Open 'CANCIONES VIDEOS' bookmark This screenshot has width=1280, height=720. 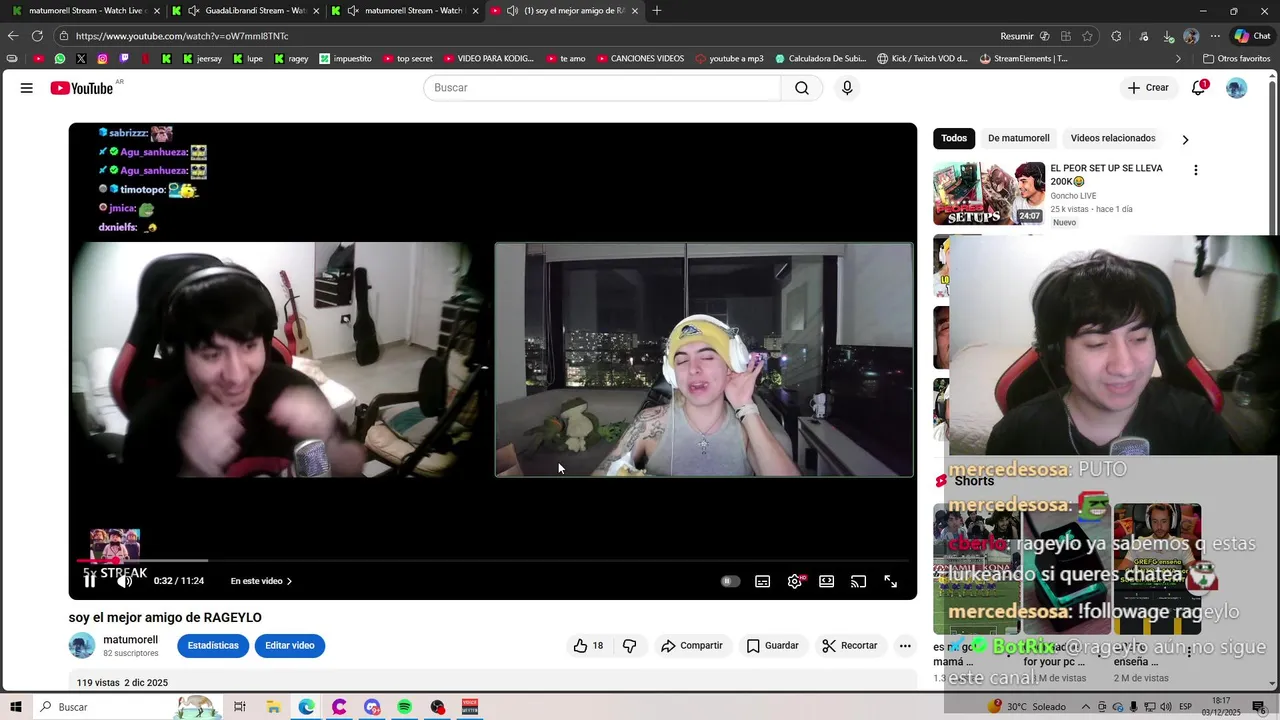pyautogui.click(x=640, y=59)
